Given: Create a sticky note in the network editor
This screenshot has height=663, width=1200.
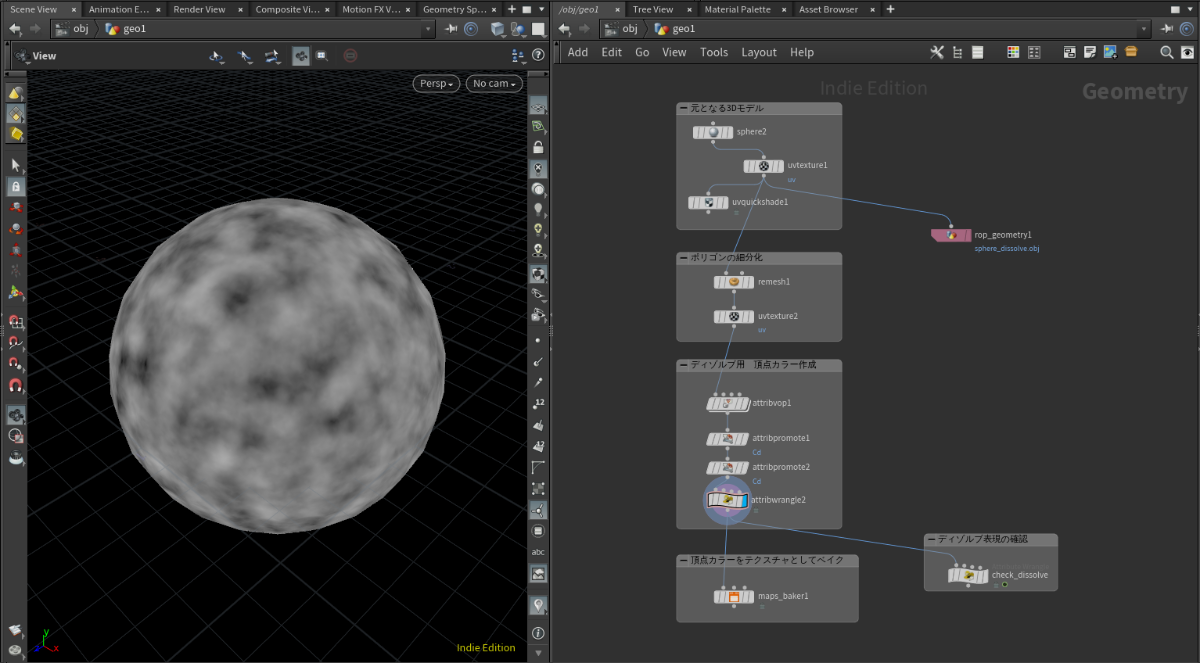Looking at the screenshot, I should coord(1089,52).
